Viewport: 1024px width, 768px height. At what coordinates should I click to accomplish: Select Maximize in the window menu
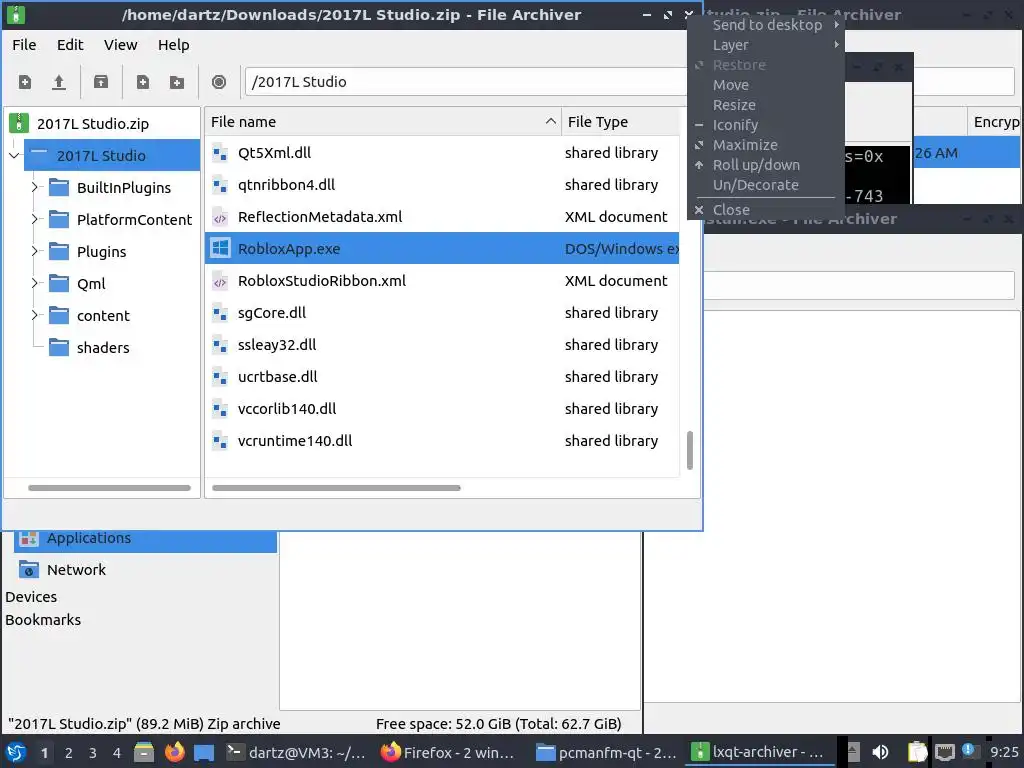point(767,145)
